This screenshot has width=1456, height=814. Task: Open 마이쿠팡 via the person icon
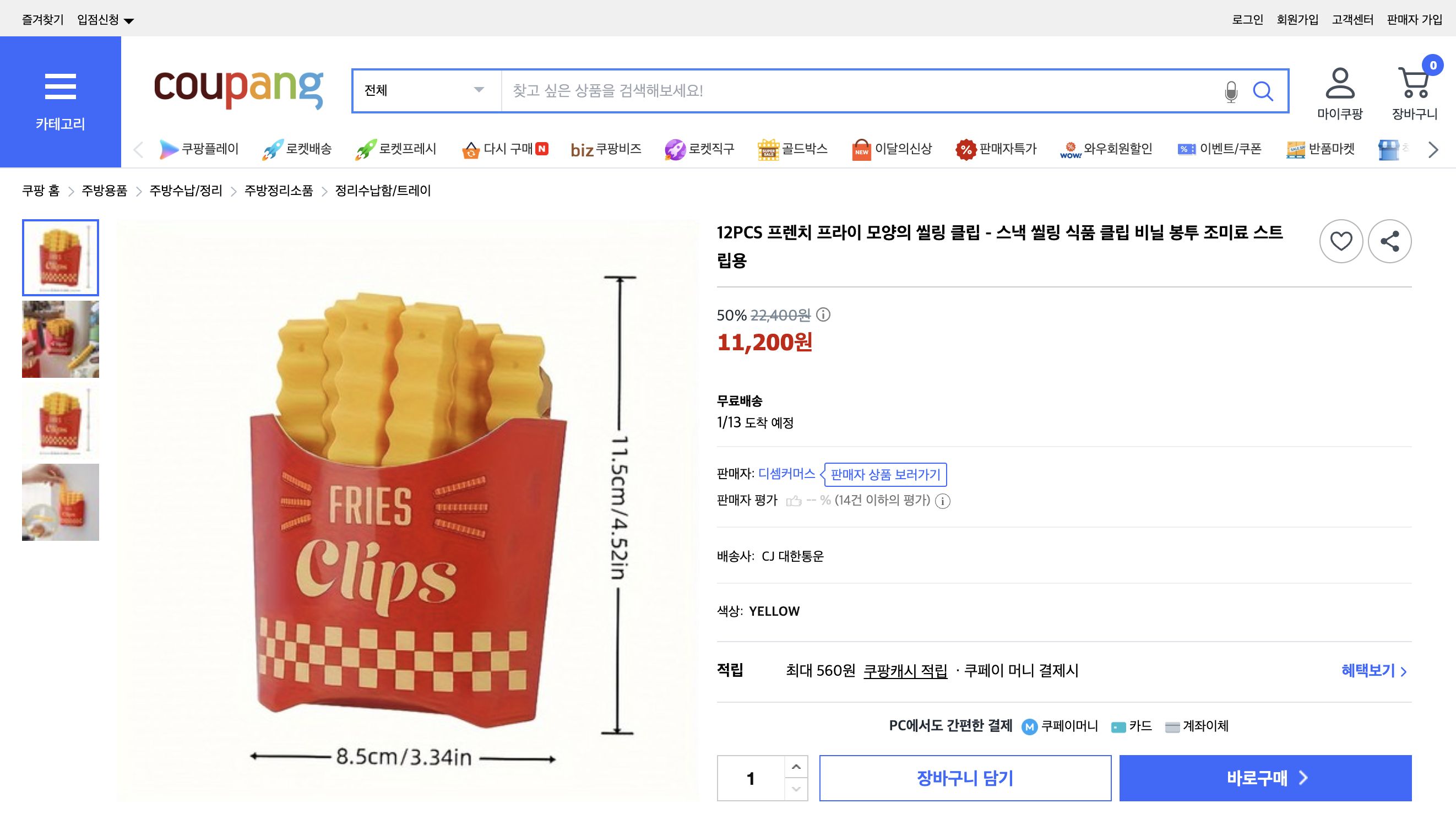tap(1339, 88)
